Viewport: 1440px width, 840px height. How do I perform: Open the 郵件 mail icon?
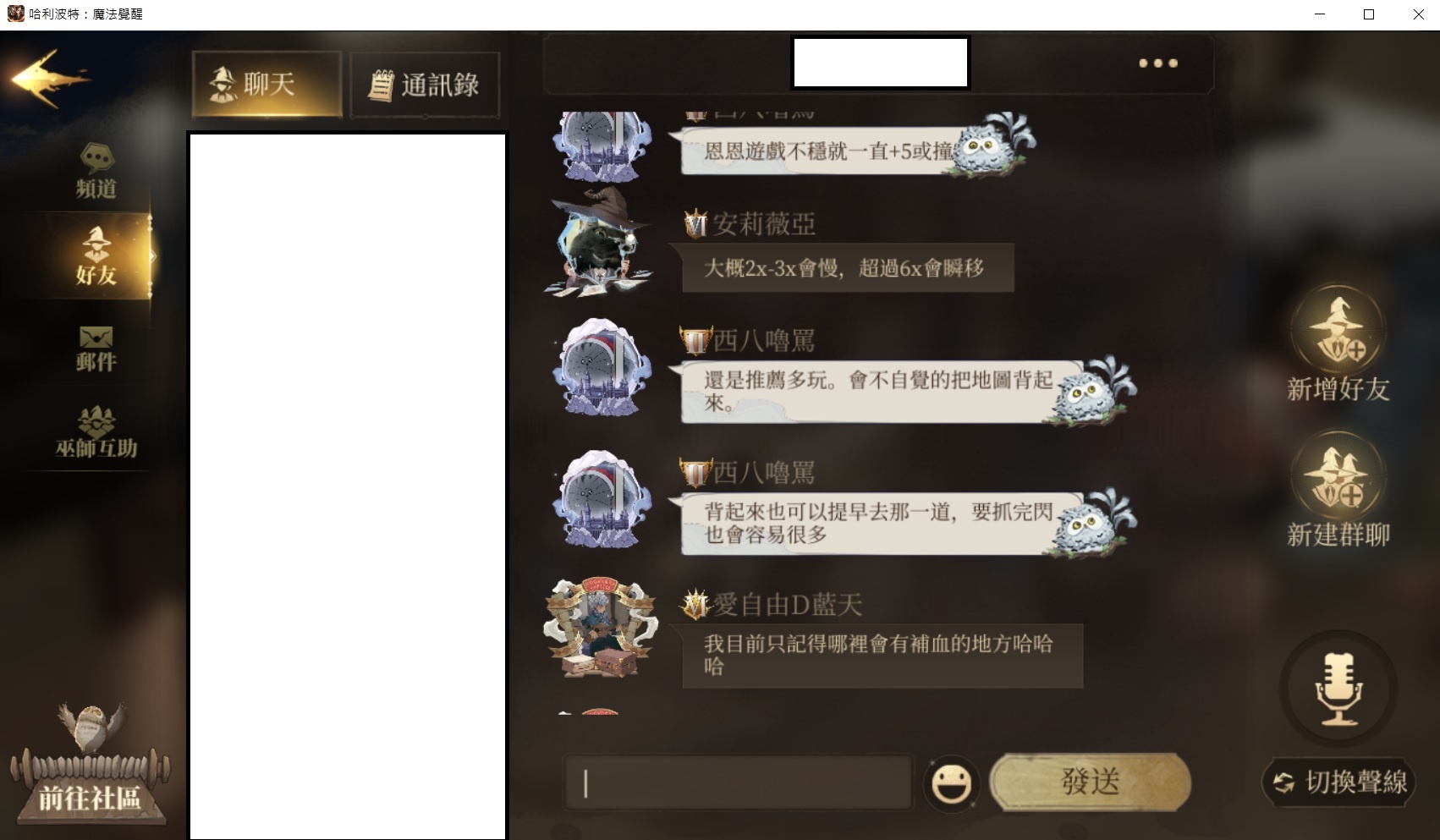pyautogui.click(x=96, y=349)
